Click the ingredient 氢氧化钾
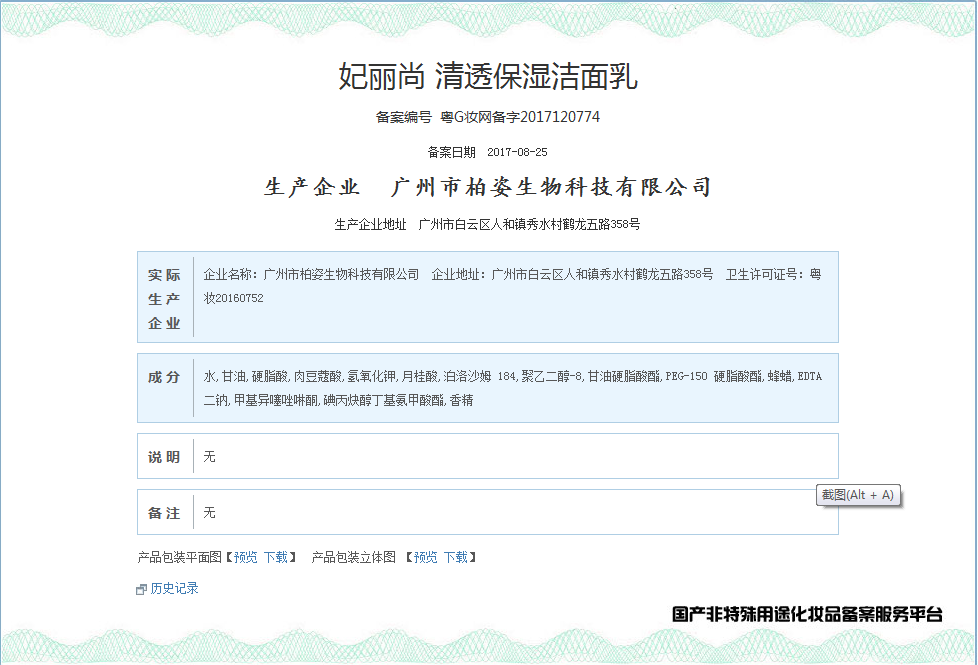The width and height of the screenshot is (978, 665). coord(372,376)
